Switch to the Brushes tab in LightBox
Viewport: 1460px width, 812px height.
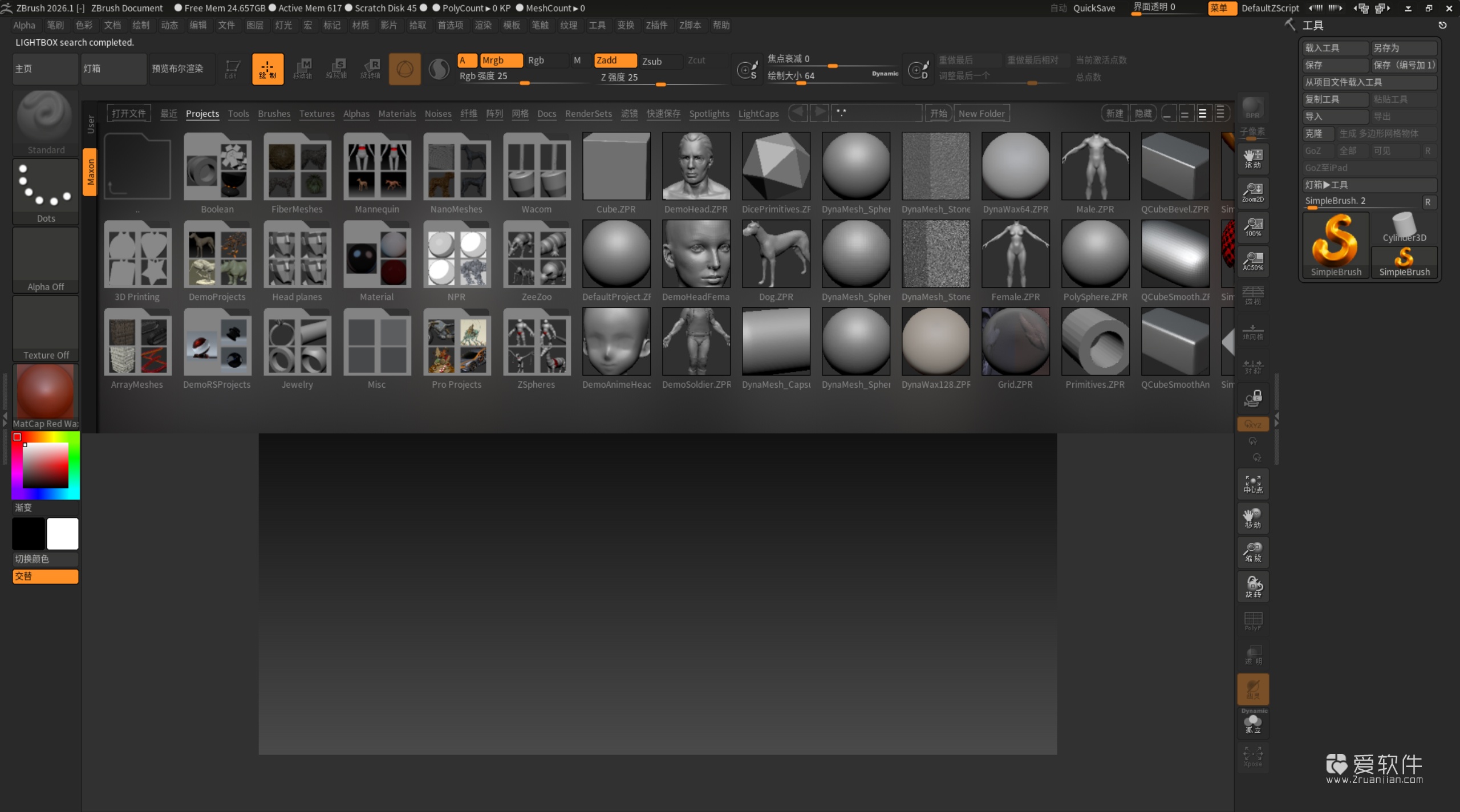pos(274,113)
